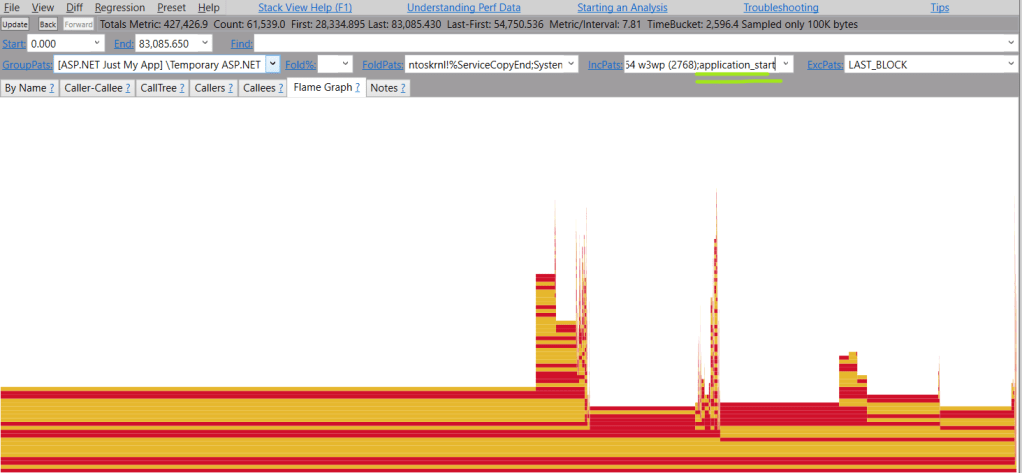Expand the IncPats dropdown arrow
The width and height of the screenshot is (1022, 473).
tap(786, 64)
